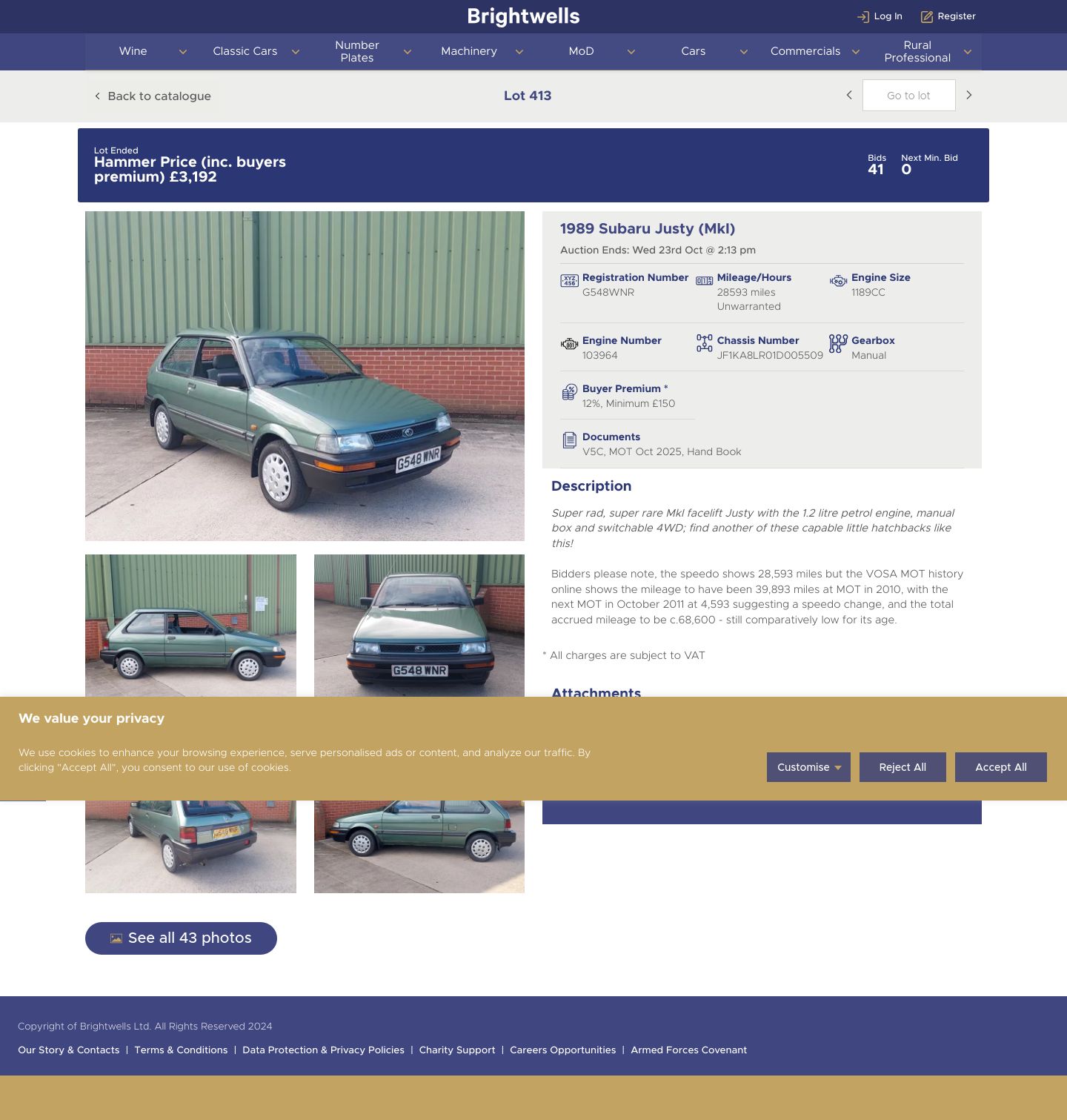Click chassis number JF1KA8LR01D005509 text
Viewport: 1067px width, 1120px height.
[770, 356]
